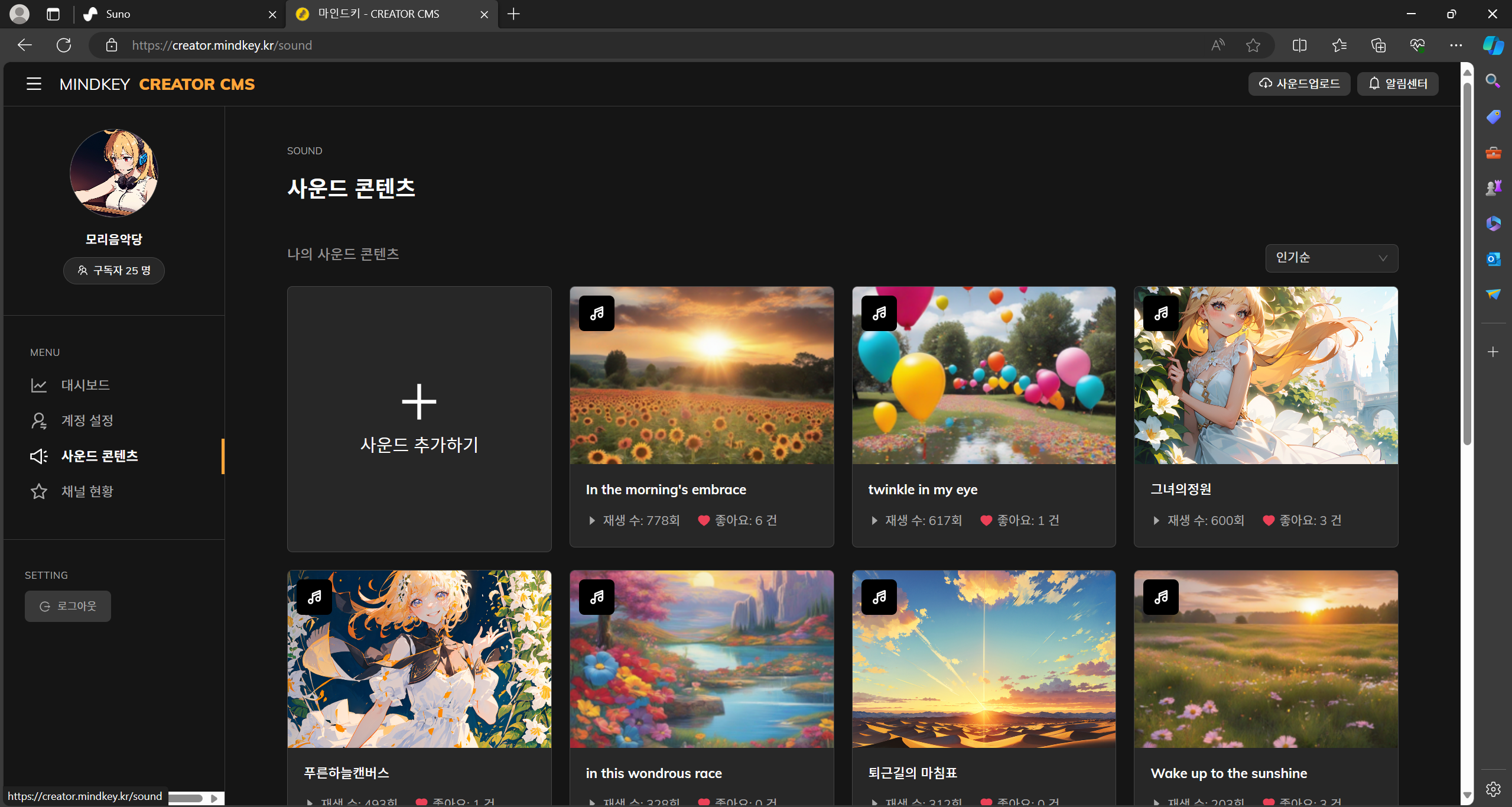Click the 로그아웃 button
The height and width of the screenshot is (807, 1512).
coord(68,606)
